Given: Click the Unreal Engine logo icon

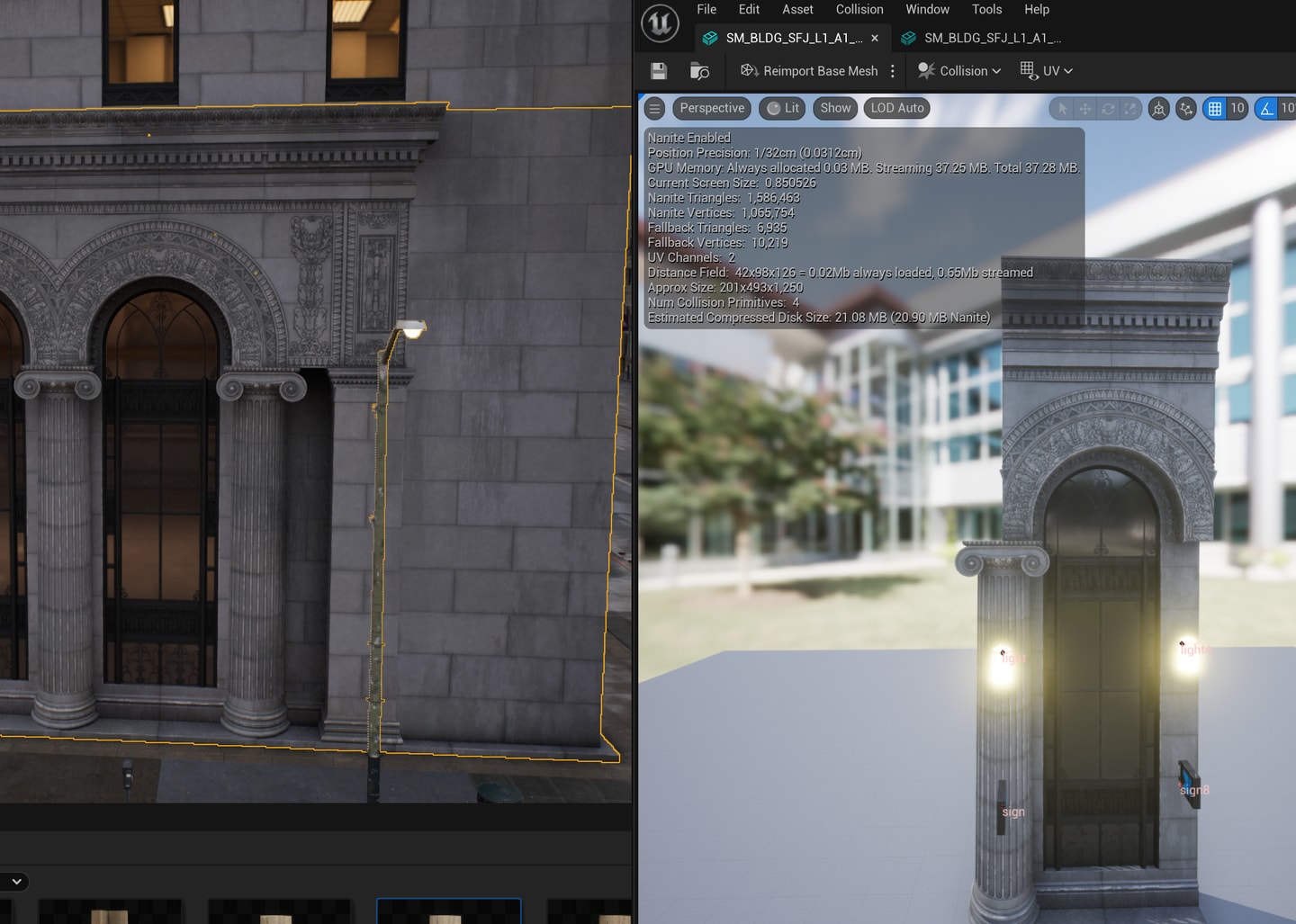Looking at the screenshot, I should coord(660,22).
